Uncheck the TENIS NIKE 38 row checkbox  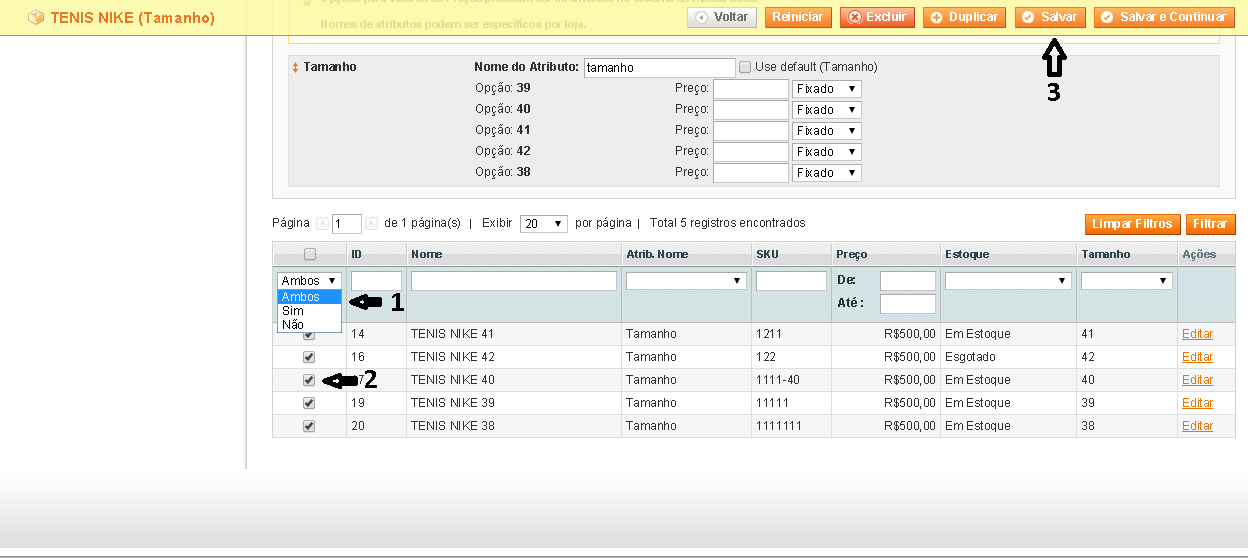[309, 426]
